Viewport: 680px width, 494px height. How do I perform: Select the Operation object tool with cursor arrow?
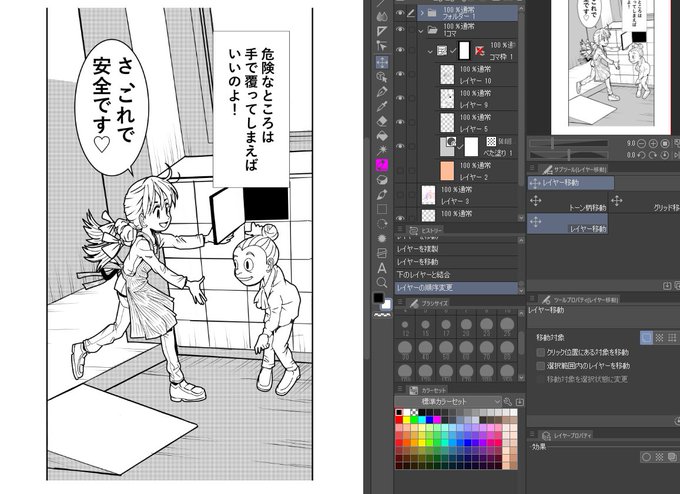382,77
